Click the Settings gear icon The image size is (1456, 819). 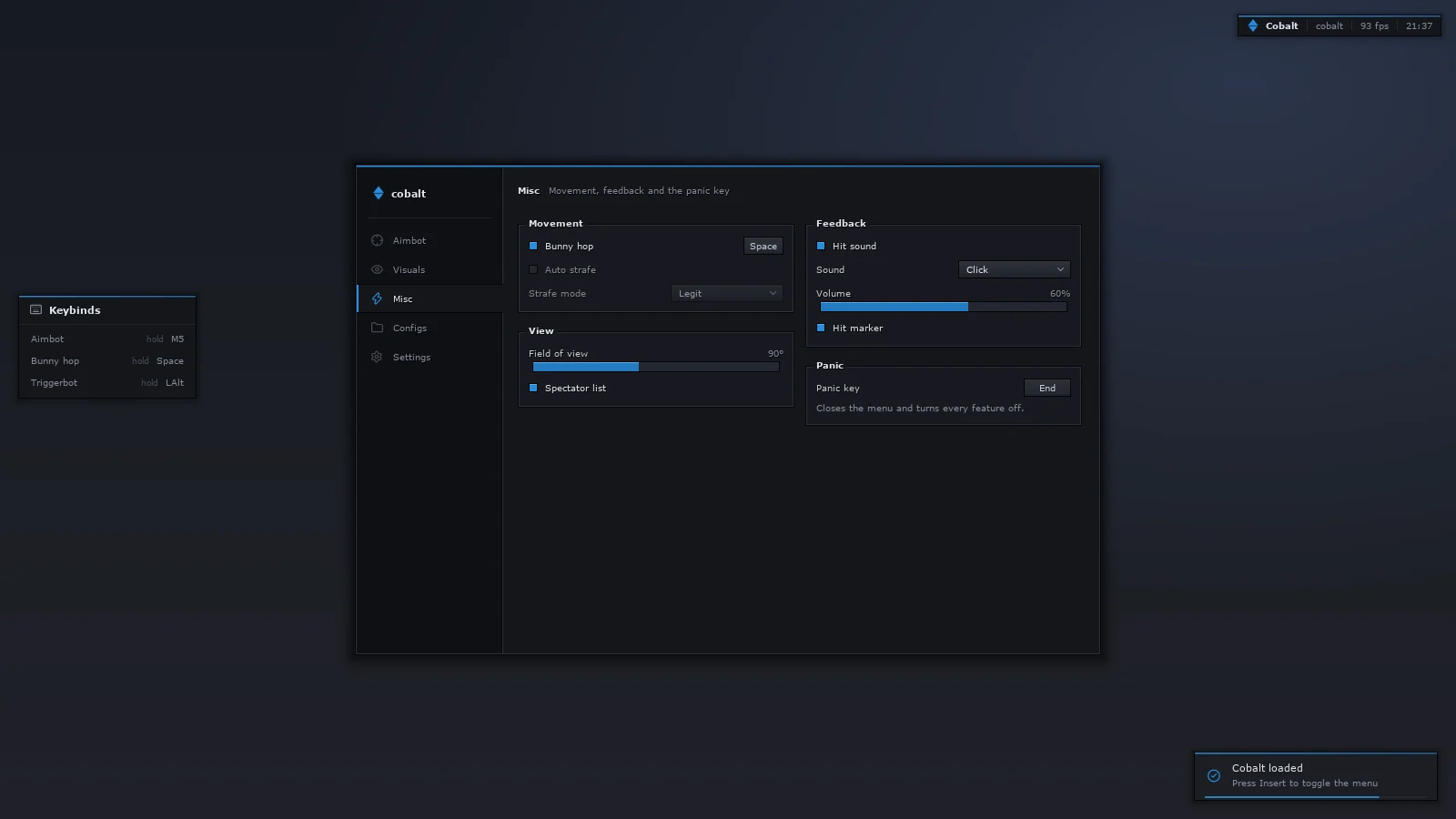pyautogui.click(x=377, y=357)
